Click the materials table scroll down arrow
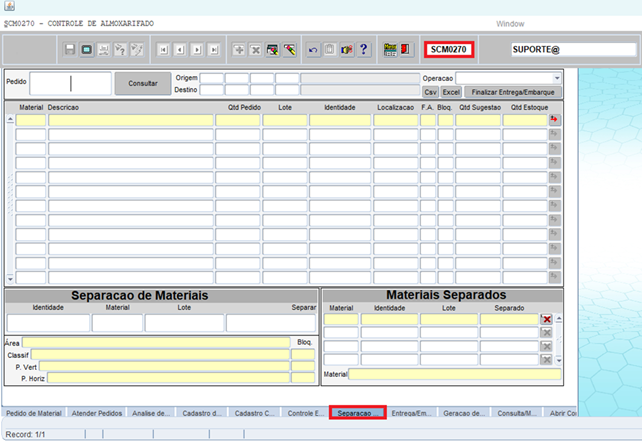Viewport: 642px width, 441px height. click(10, 279)
